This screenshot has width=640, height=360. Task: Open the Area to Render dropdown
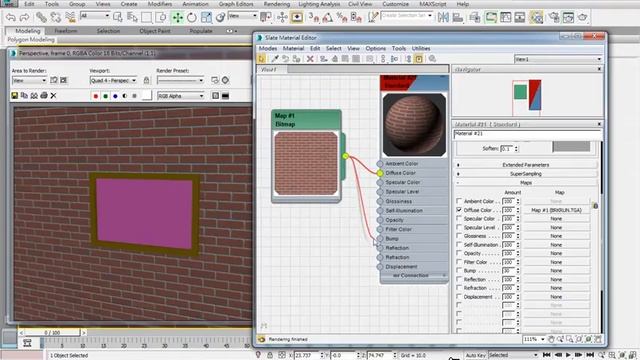(x=29, y=80)
